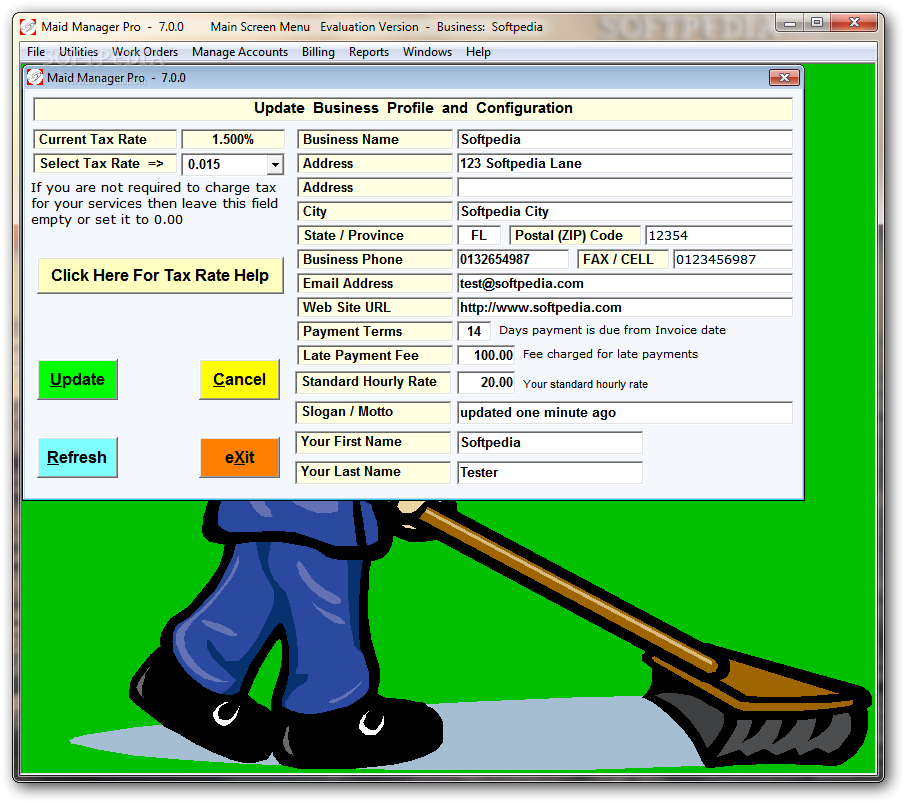Open the Windows menu
Image resolution: width=905 pixels, height=803 pixels.
[x=427, y=52]
